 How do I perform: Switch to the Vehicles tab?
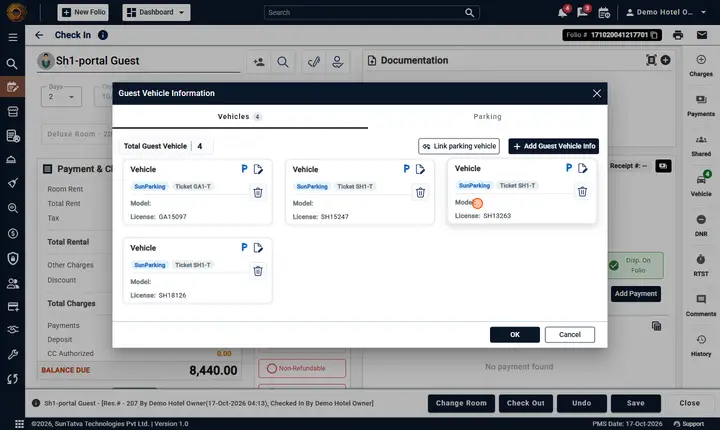point(240,117)
